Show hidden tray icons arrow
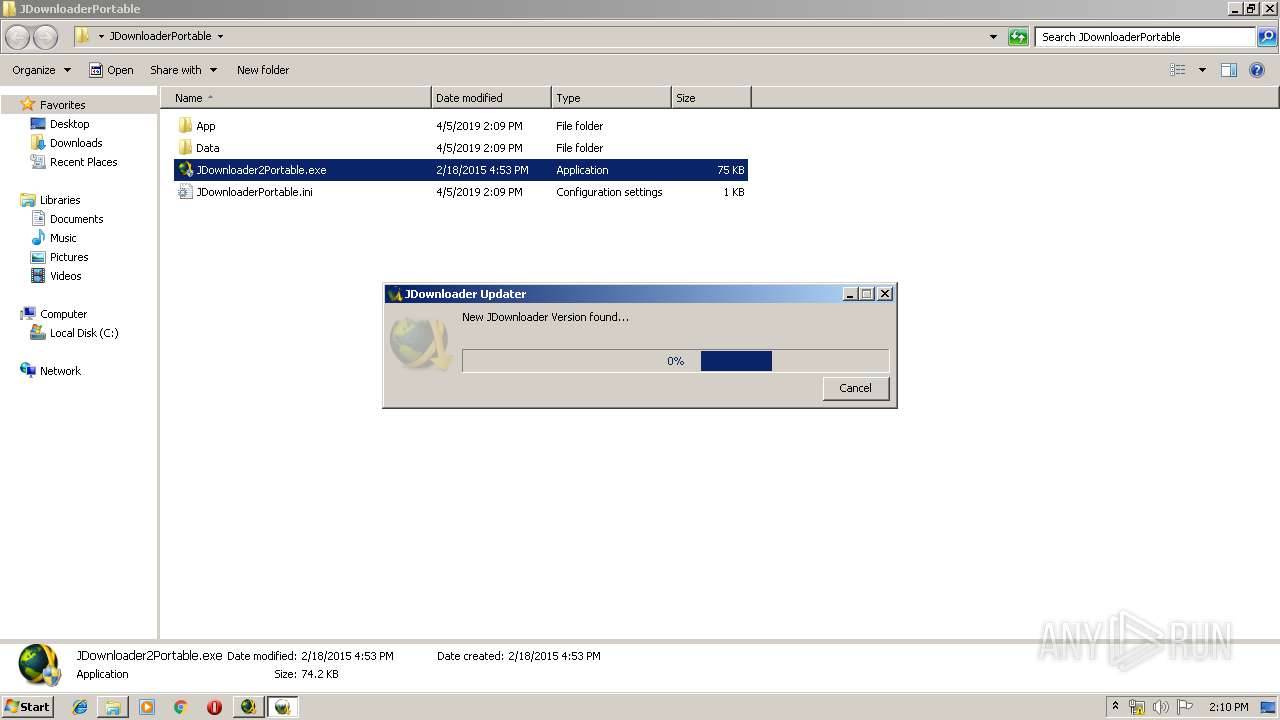Viewport: 1280px width, 720px height. [x=1116, y=707]
